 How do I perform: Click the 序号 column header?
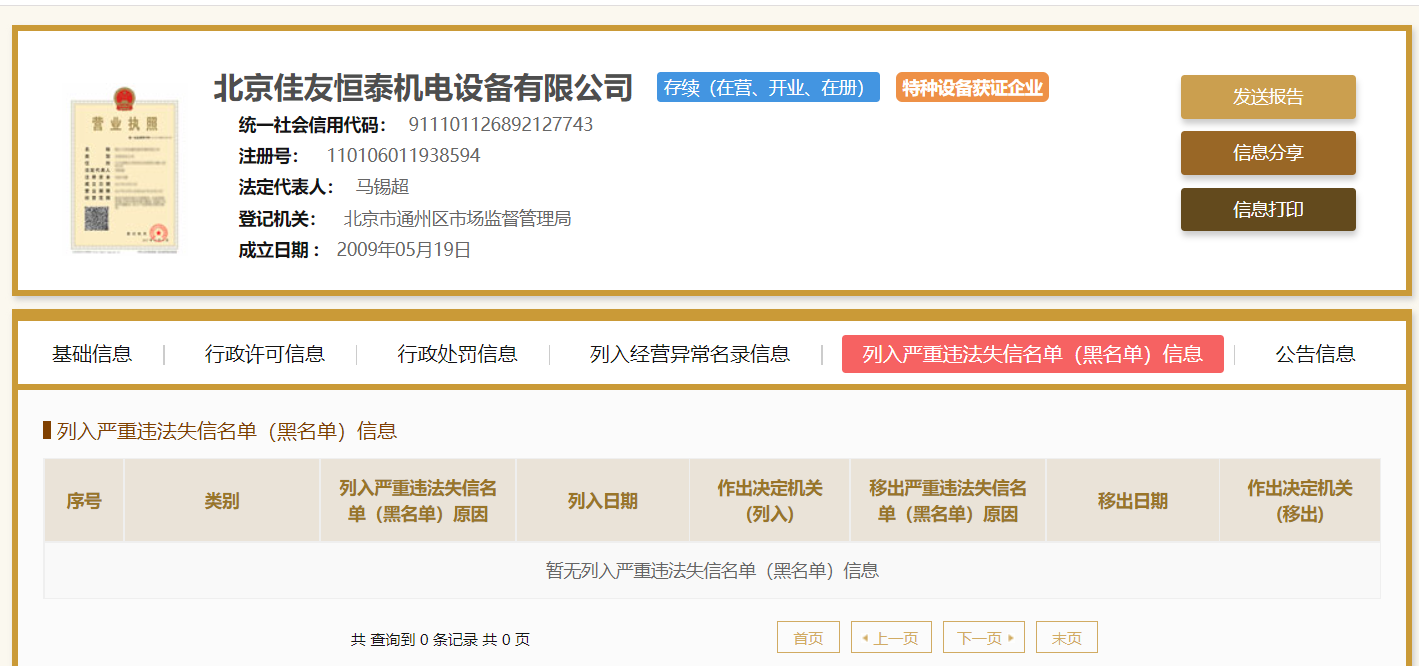84,501
